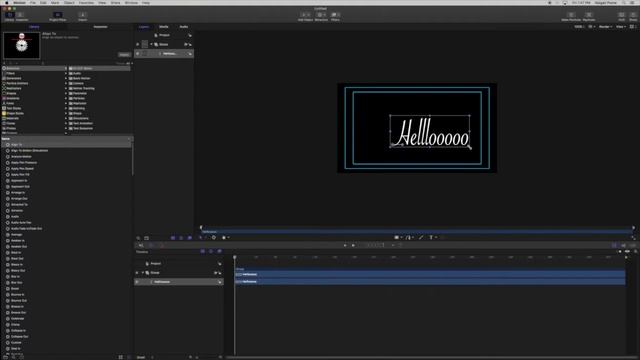Expand the Basic Motion behaviors folder
The image size is (640, 360).
click(x=81, y=78)
